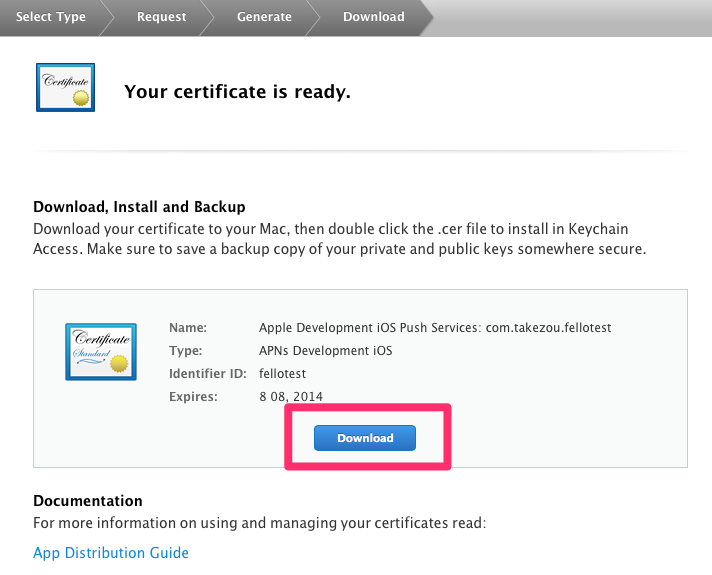Click the 'Name:' field label
Screen dimensions: 712x575
pyautogui.click(x=188, y=328)
